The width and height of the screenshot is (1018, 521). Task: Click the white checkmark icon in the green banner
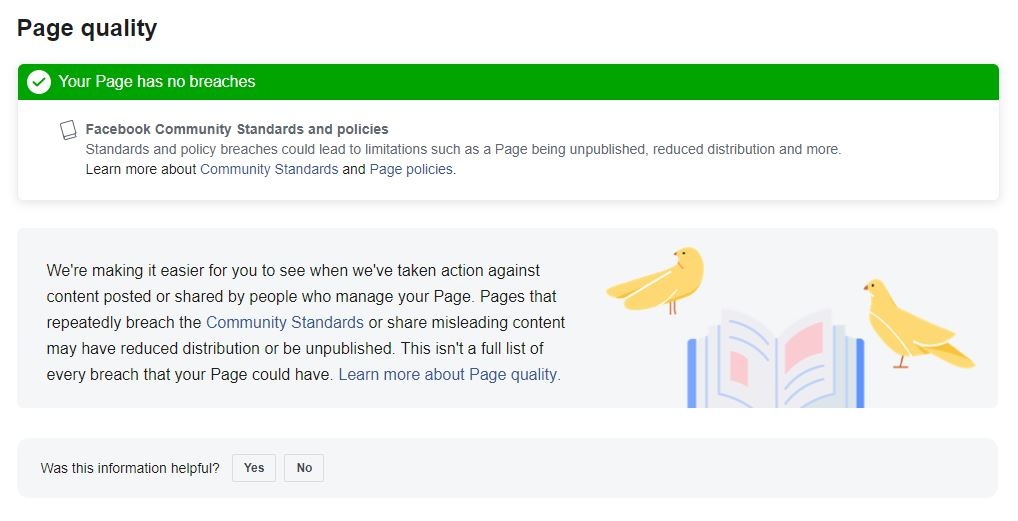(39, 82)
